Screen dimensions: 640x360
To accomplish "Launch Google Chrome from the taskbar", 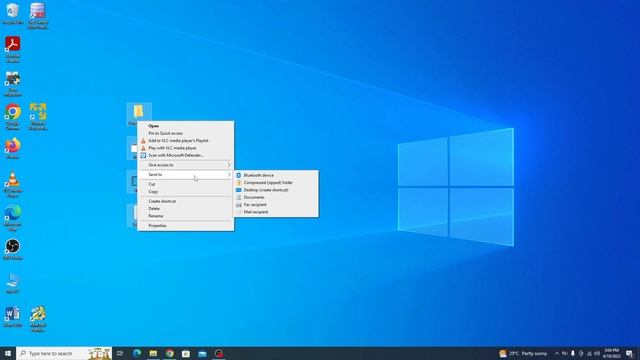I will 170,353.
